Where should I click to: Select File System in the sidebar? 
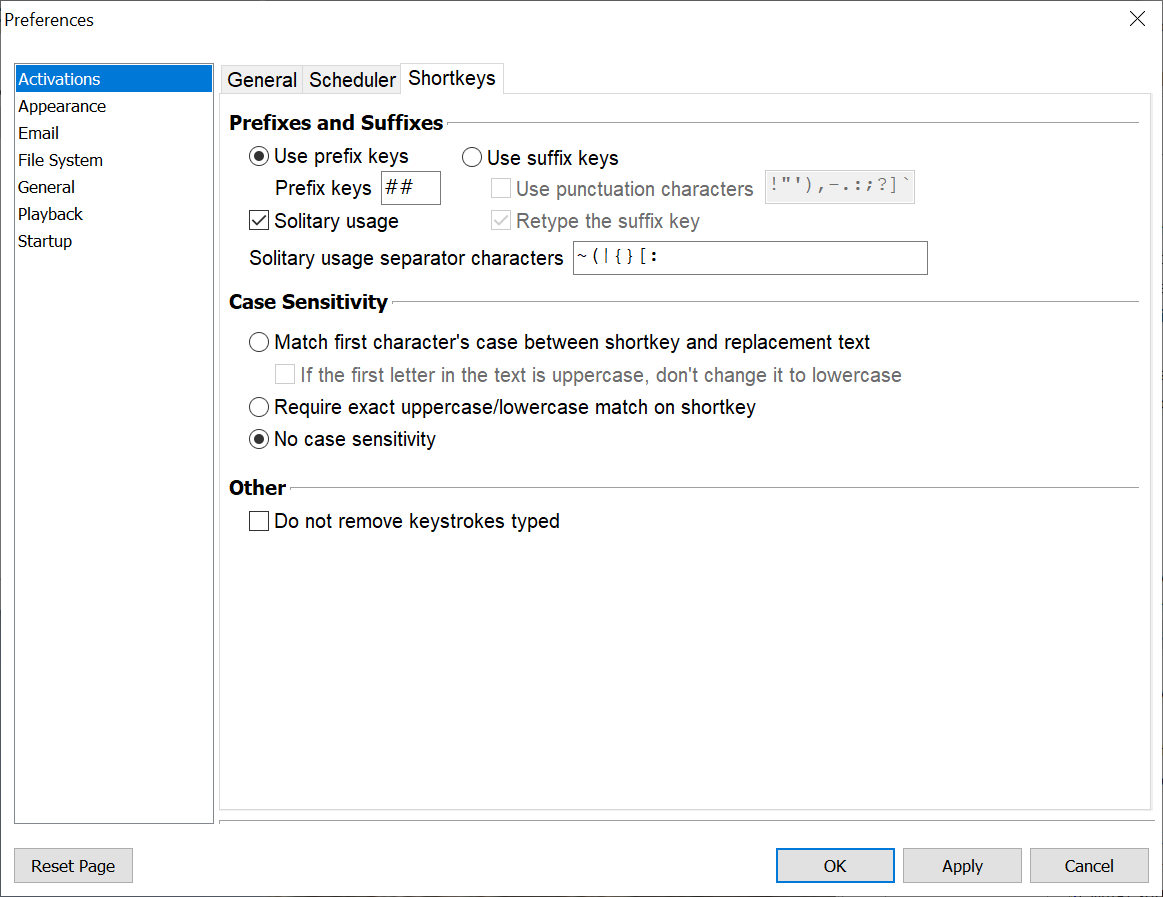coord(60,160)
